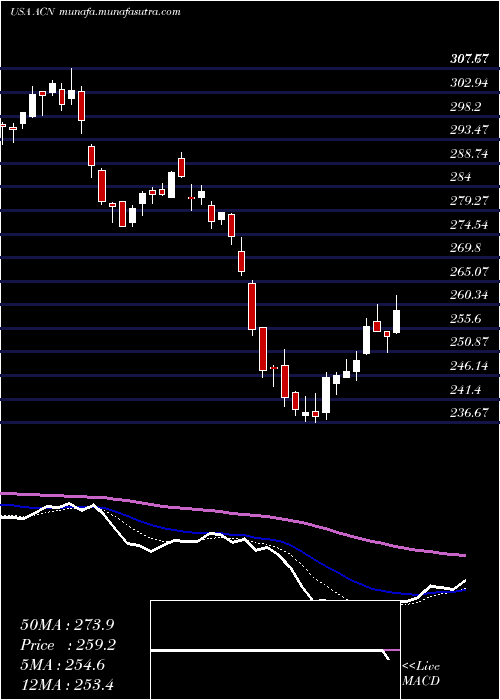Click the 236.67 price label
The height and width of the screenshot is (700, 500).
click(x=469, y=413)
